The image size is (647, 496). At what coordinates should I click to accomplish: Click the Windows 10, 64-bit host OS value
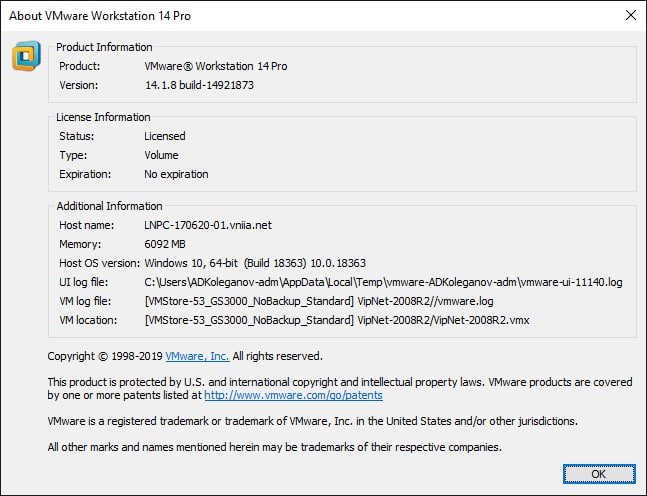255,263
